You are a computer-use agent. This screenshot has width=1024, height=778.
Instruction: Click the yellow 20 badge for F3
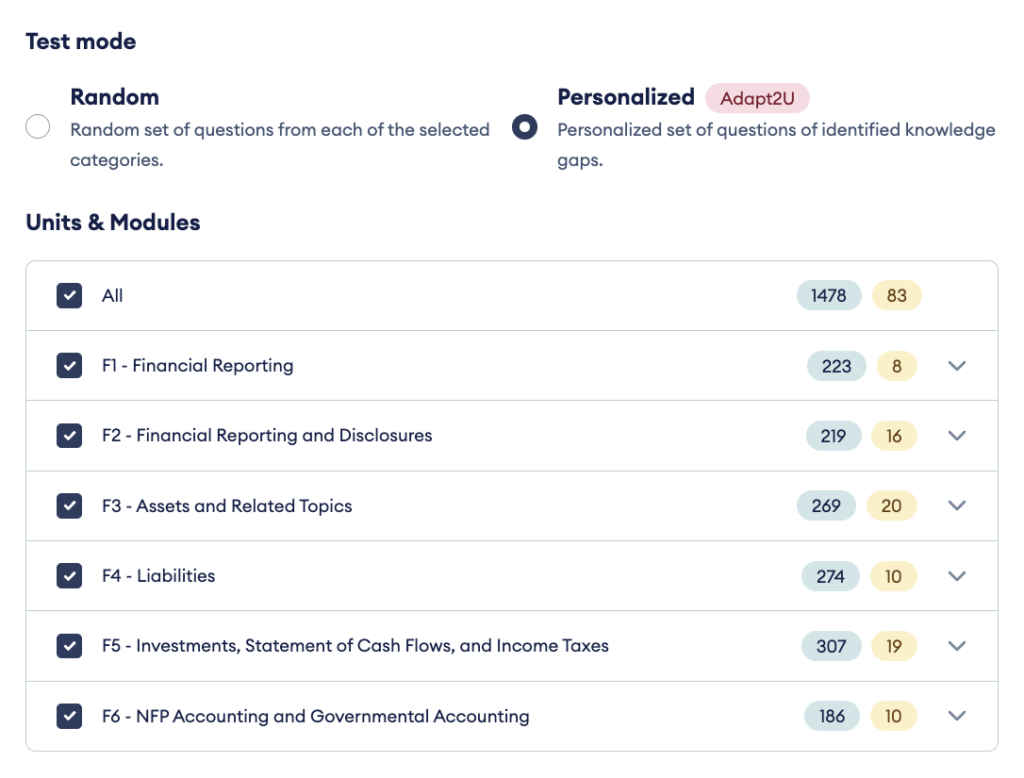pyautogui.click(x=891, y=506)
